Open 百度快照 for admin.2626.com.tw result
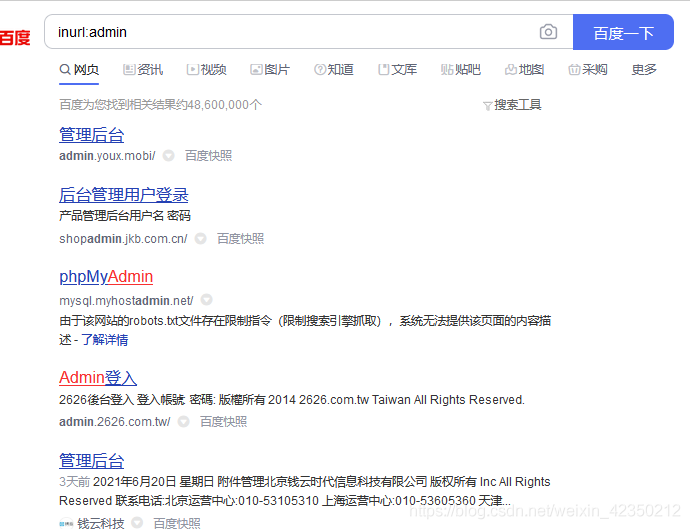 [x=224, y=421]
